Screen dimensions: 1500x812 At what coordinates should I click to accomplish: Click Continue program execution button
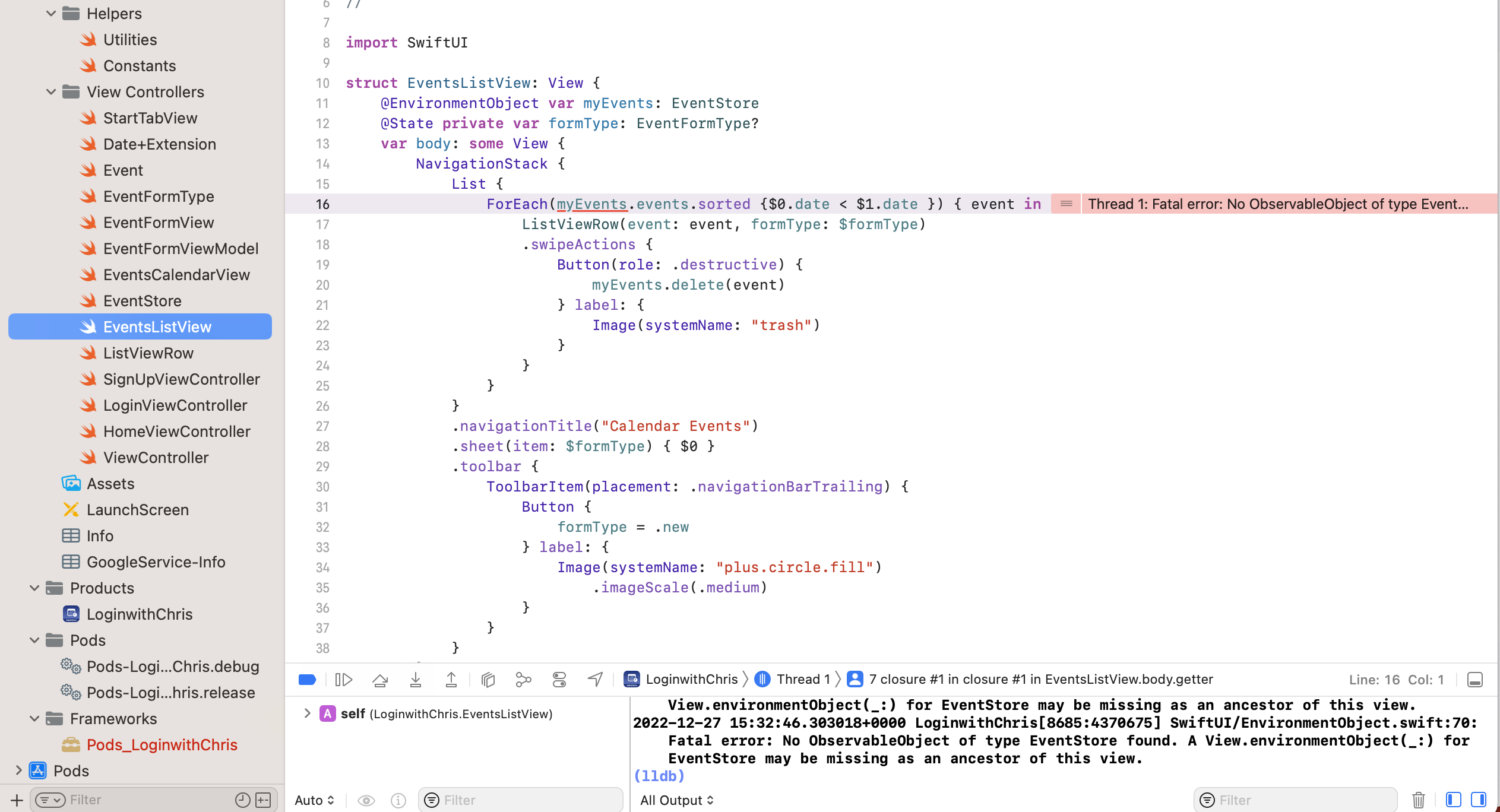pos(344,680)
